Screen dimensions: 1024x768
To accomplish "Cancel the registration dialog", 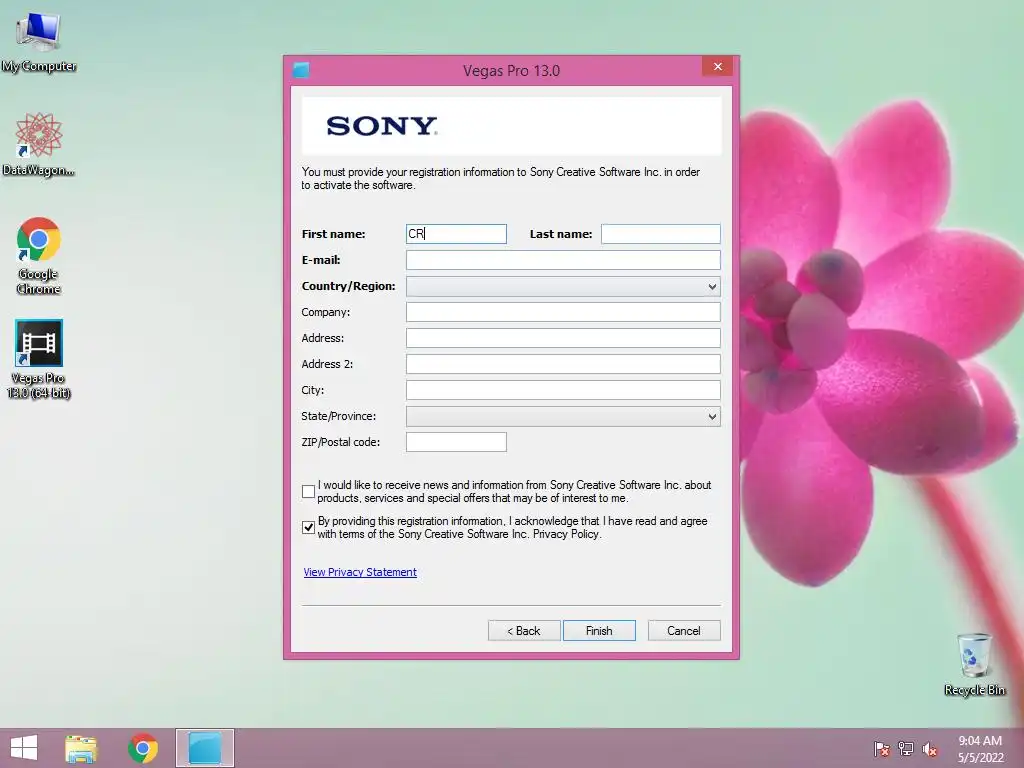I will (684, 631).
